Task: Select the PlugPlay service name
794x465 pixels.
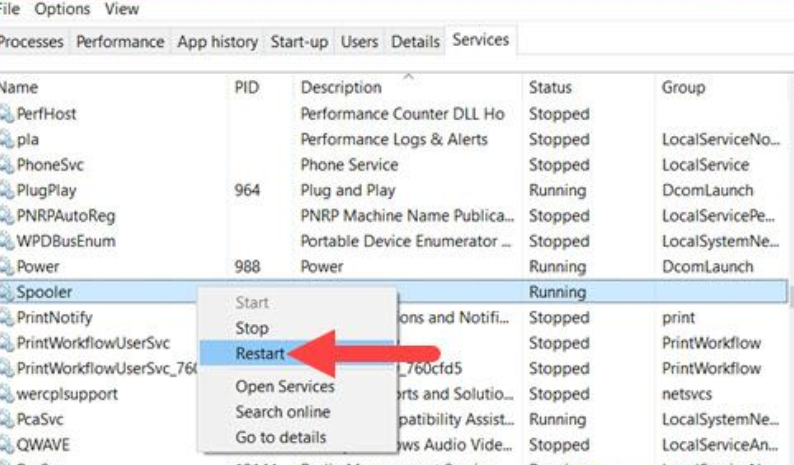Action: pyautogui.click(x=46, y=190)
